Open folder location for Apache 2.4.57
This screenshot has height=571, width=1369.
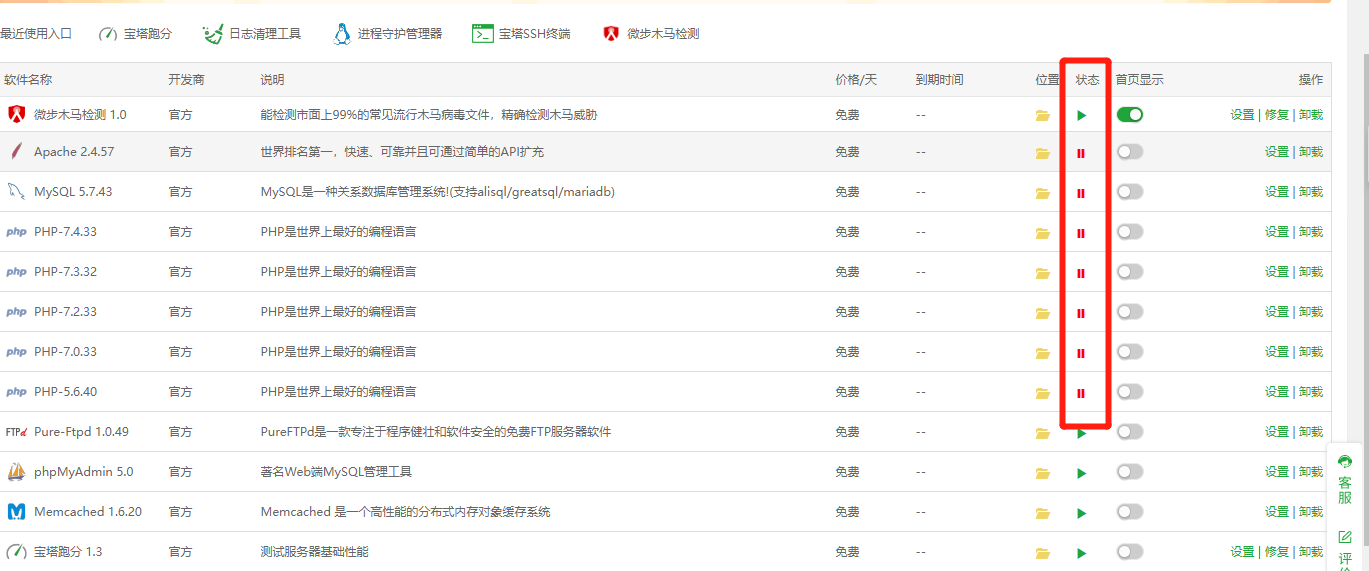tap(1043, 153)
